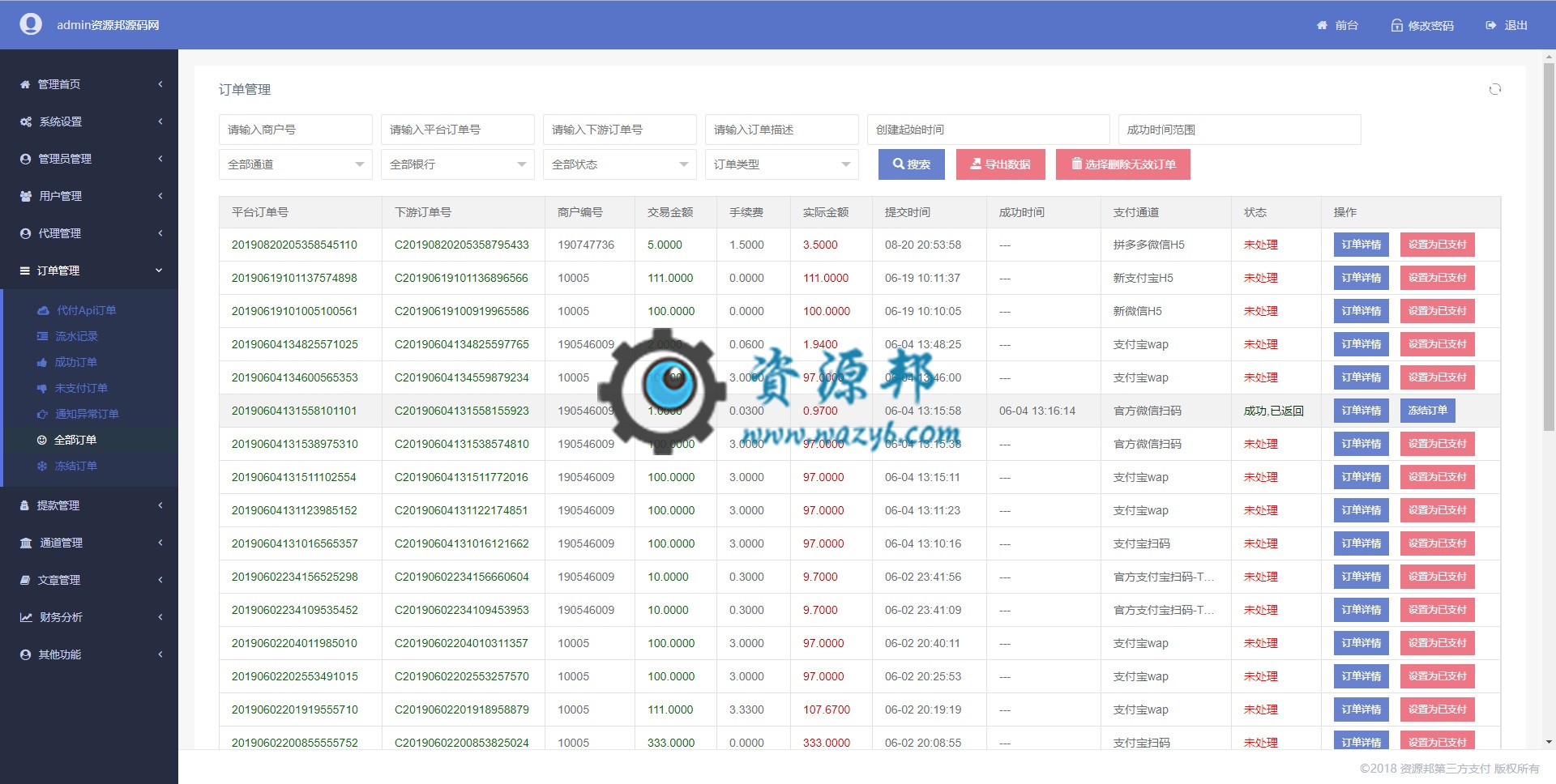The image size is (1556, 784).
Task: Open the 全部状态 dropdown
Action: click(620, 164)
